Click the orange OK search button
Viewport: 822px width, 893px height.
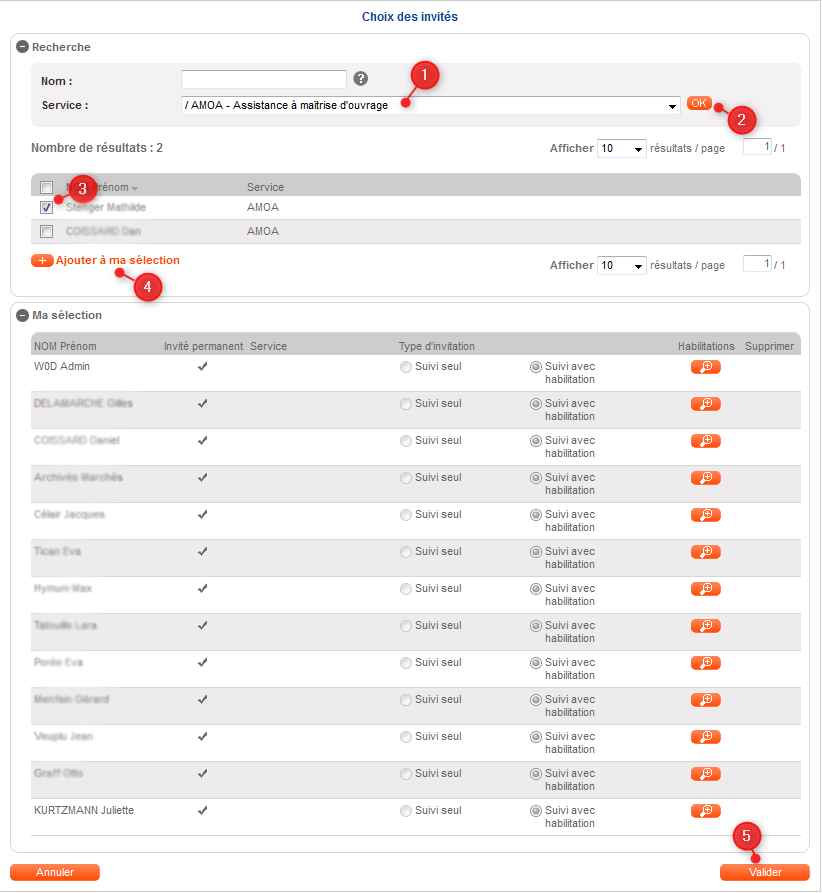click(x=698, y=103)
